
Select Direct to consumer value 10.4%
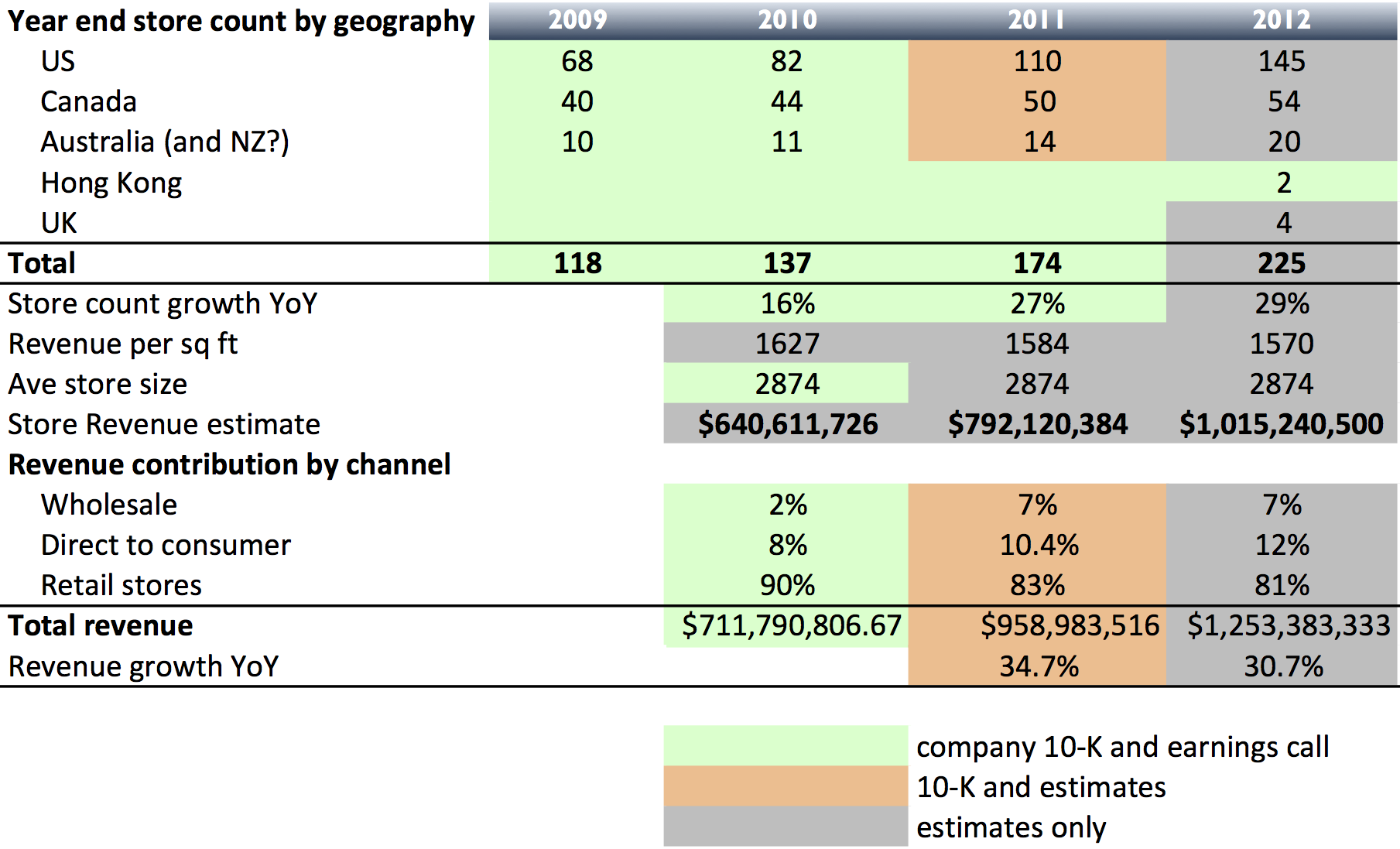(1039, 545)
